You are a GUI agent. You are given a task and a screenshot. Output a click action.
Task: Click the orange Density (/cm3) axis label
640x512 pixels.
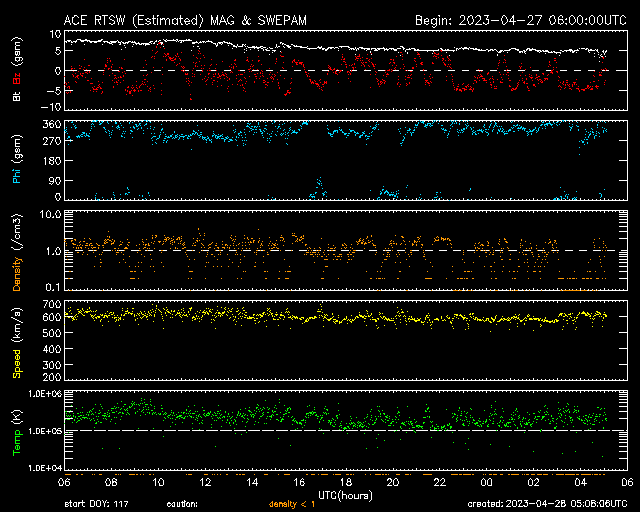point(16,250)
